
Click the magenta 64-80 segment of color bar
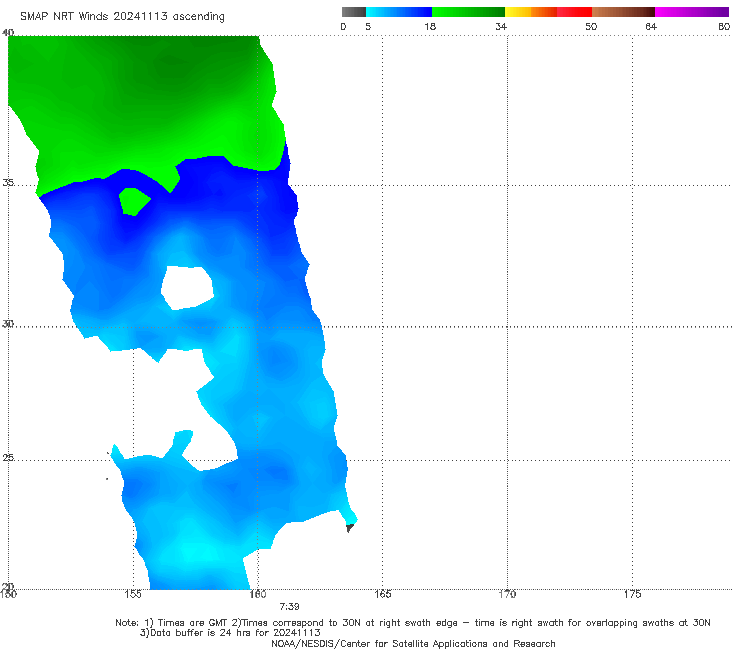coord(692,12)
